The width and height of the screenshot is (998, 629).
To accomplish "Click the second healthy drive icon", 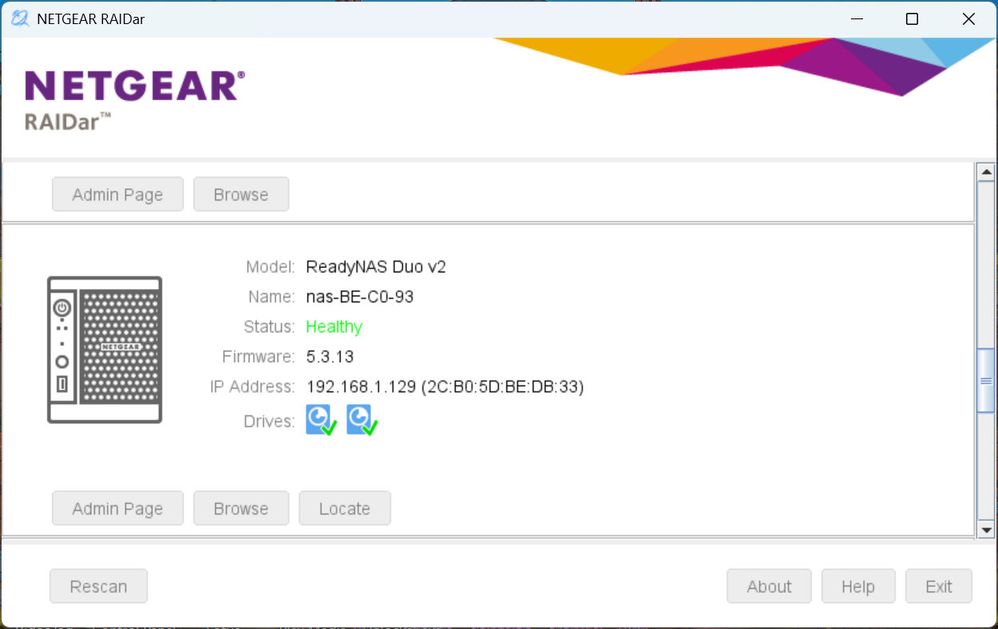I will tap(362, 420).
